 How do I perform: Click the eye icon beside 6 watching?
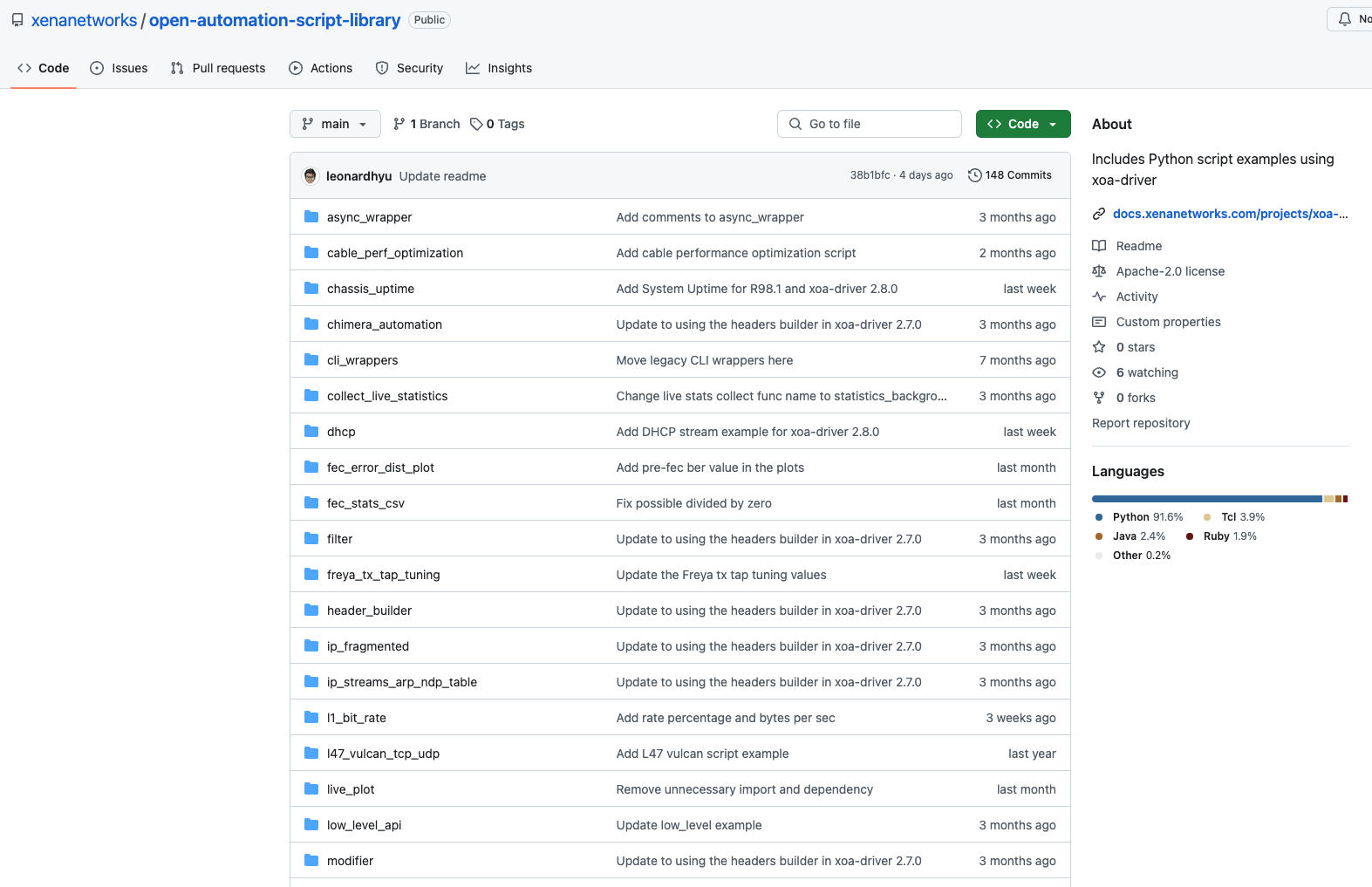click(x=1099, y=372)
